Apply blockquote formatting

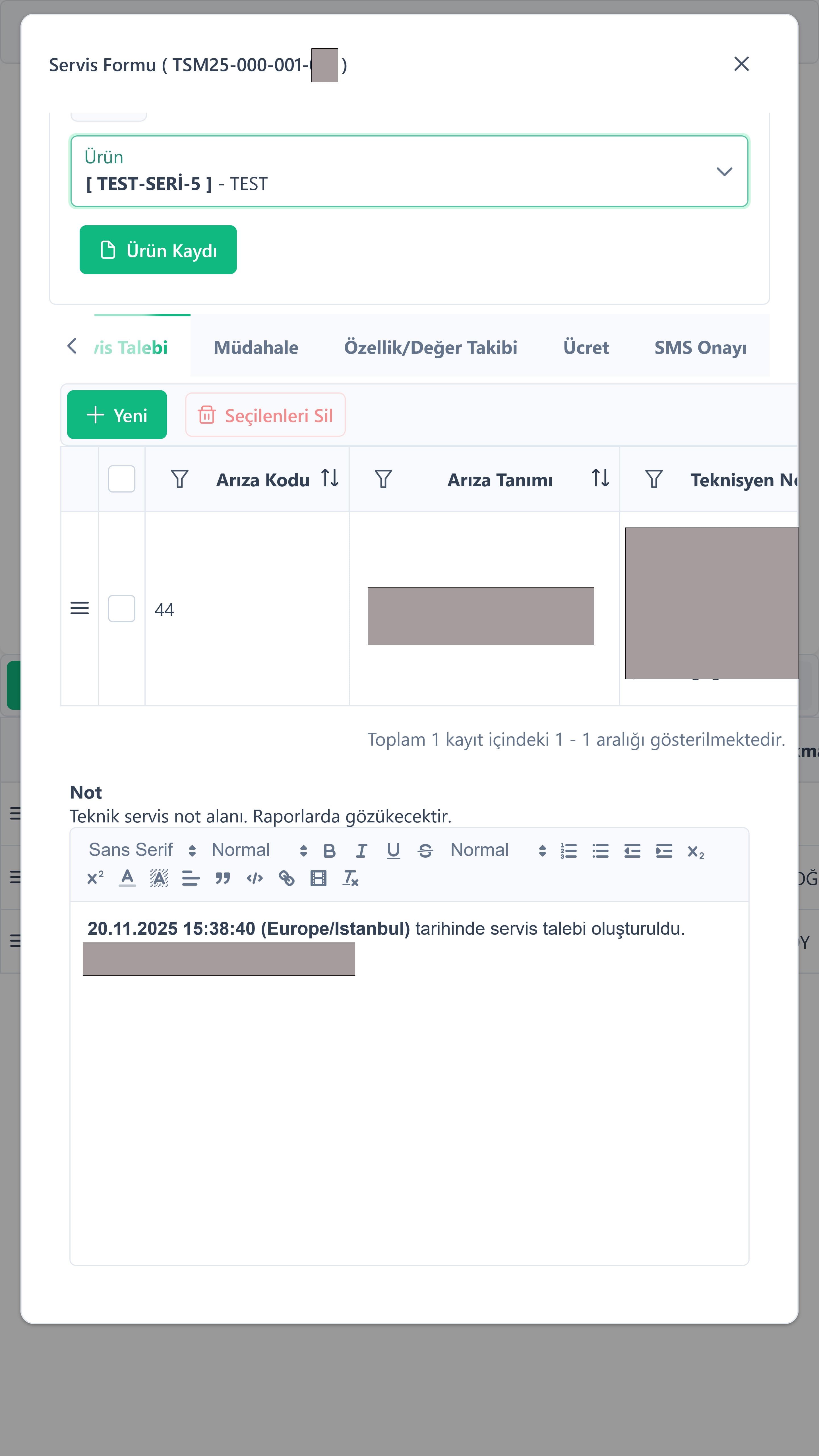[x=223, y=878]
